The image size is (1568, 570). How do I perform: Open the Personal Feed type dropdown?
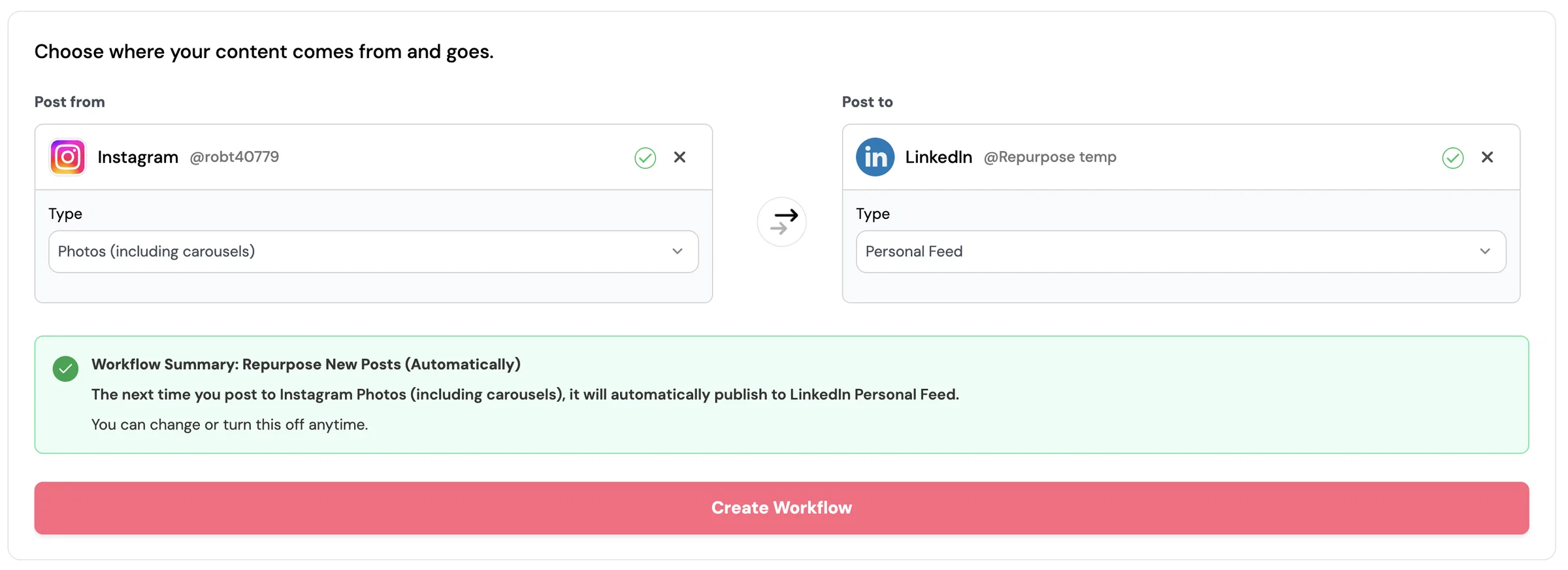[1181, 252]
